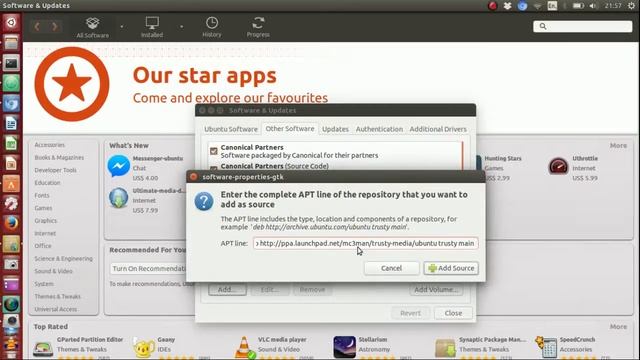The width and height of the screenshot is (640, 360).
Task: Select the Sound & Video category
Action: click(x=53, y=271)
